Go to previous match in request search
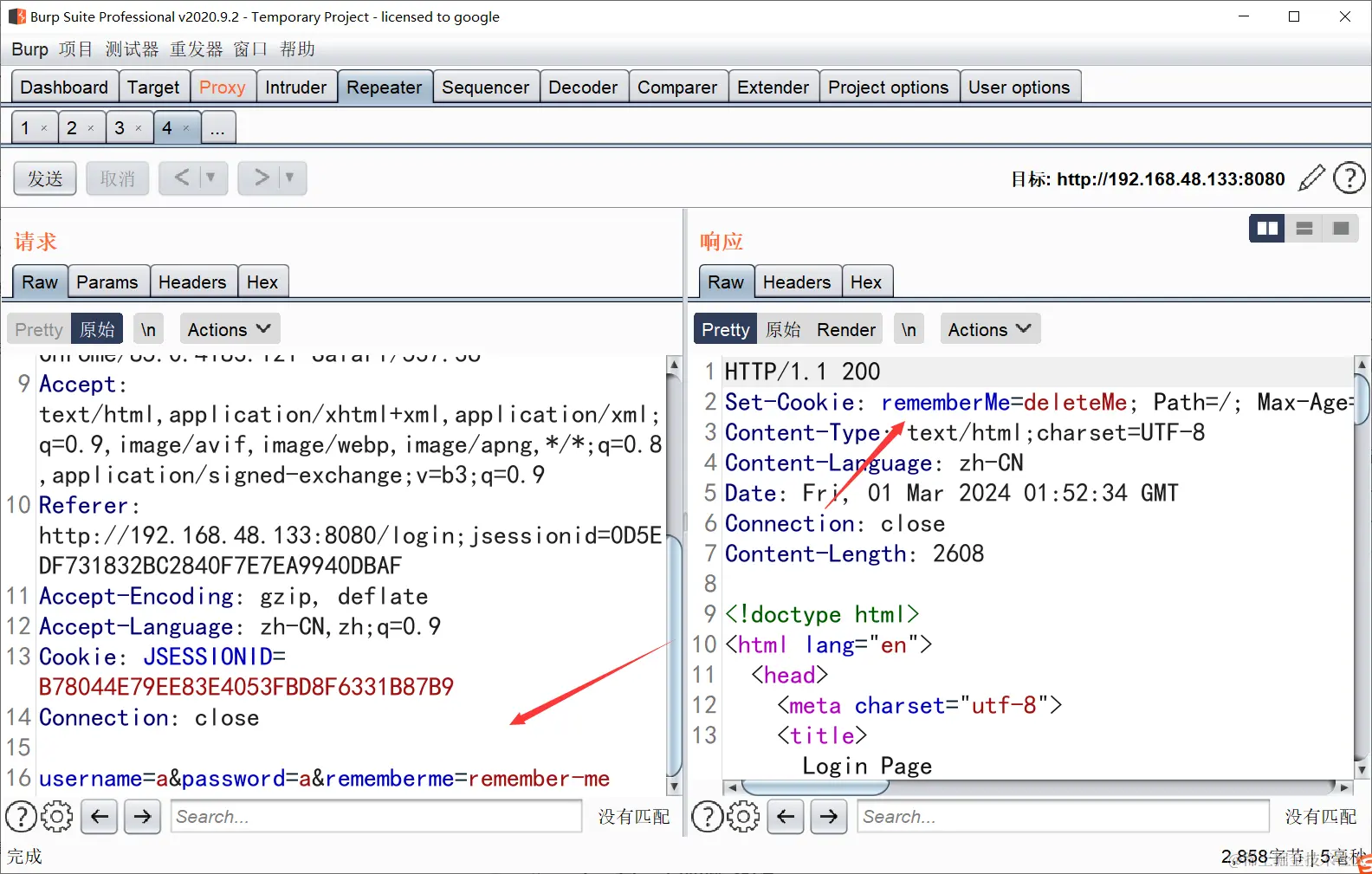This screenshot has width=1372, height=874. coord(100,816)
